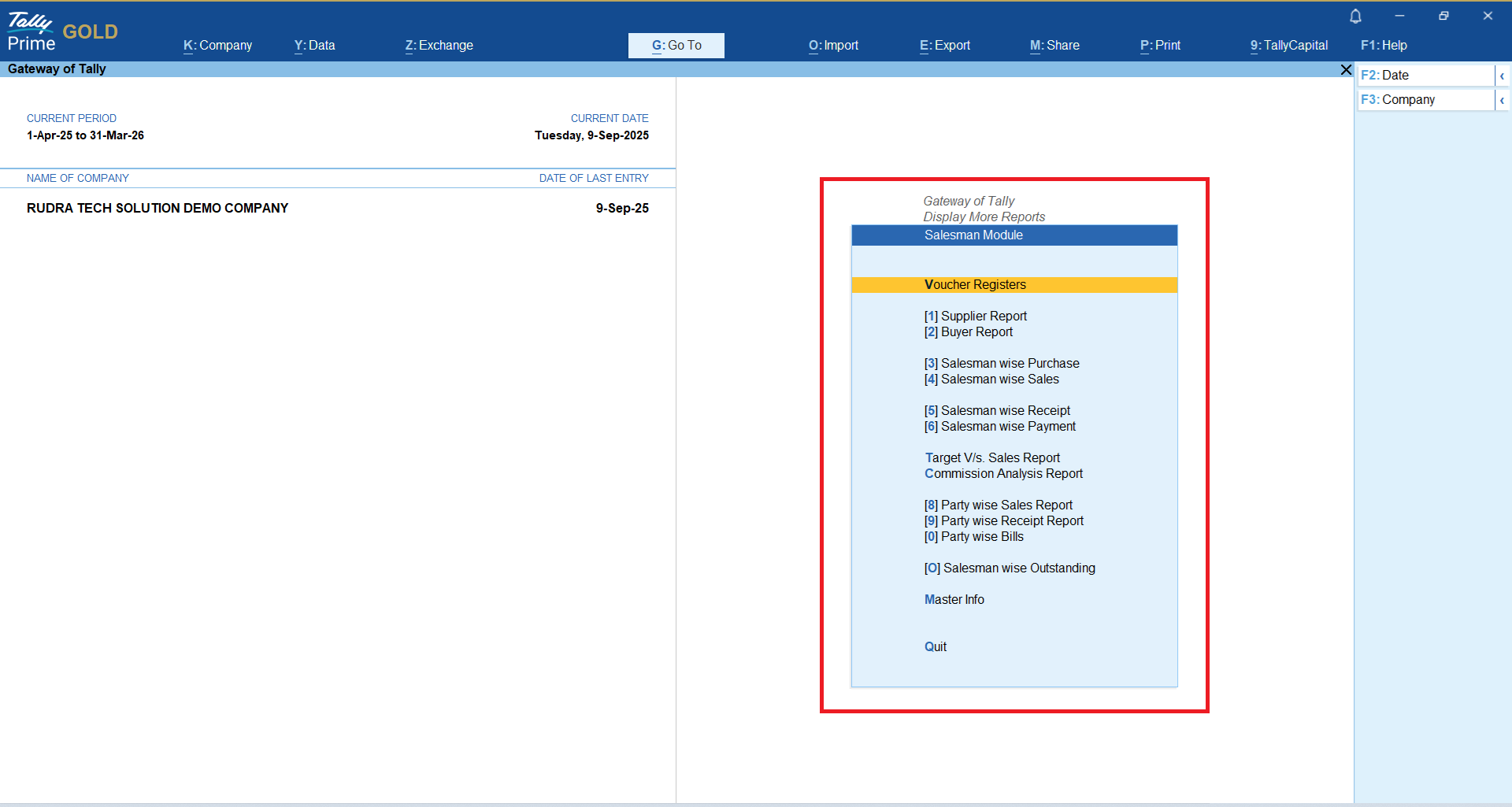Open the Go To search box
This screenshot has width=1512, height=807.
click(x=676, y=46)
